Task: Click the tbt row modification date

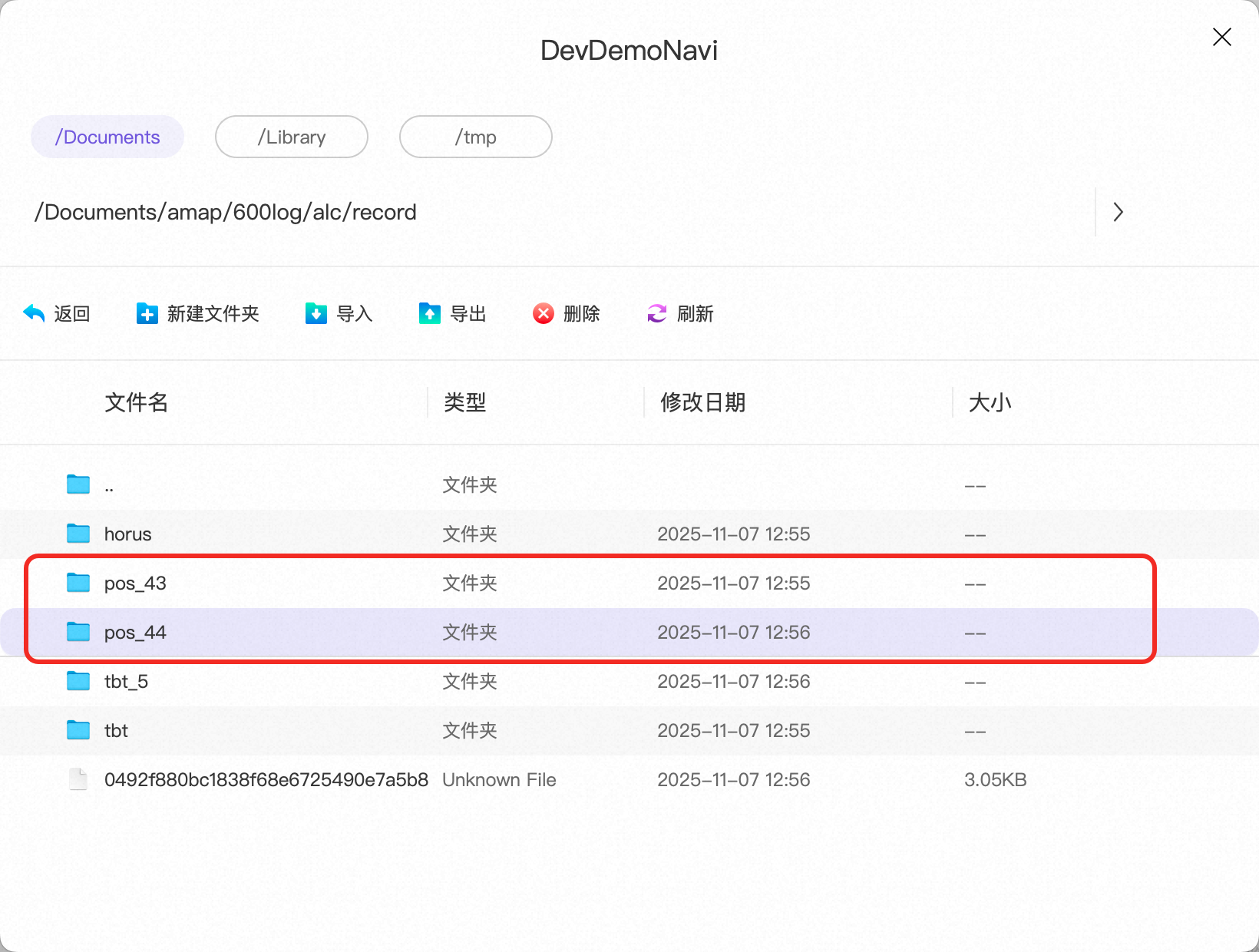Action: (x=734, y=730)
